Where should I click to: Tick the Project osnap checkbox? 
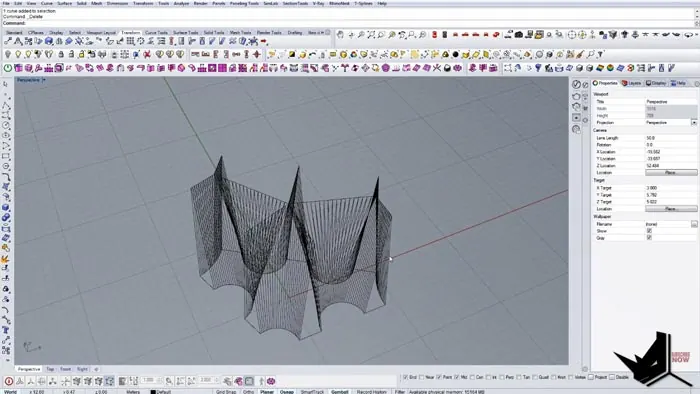[x=591, y=377]
